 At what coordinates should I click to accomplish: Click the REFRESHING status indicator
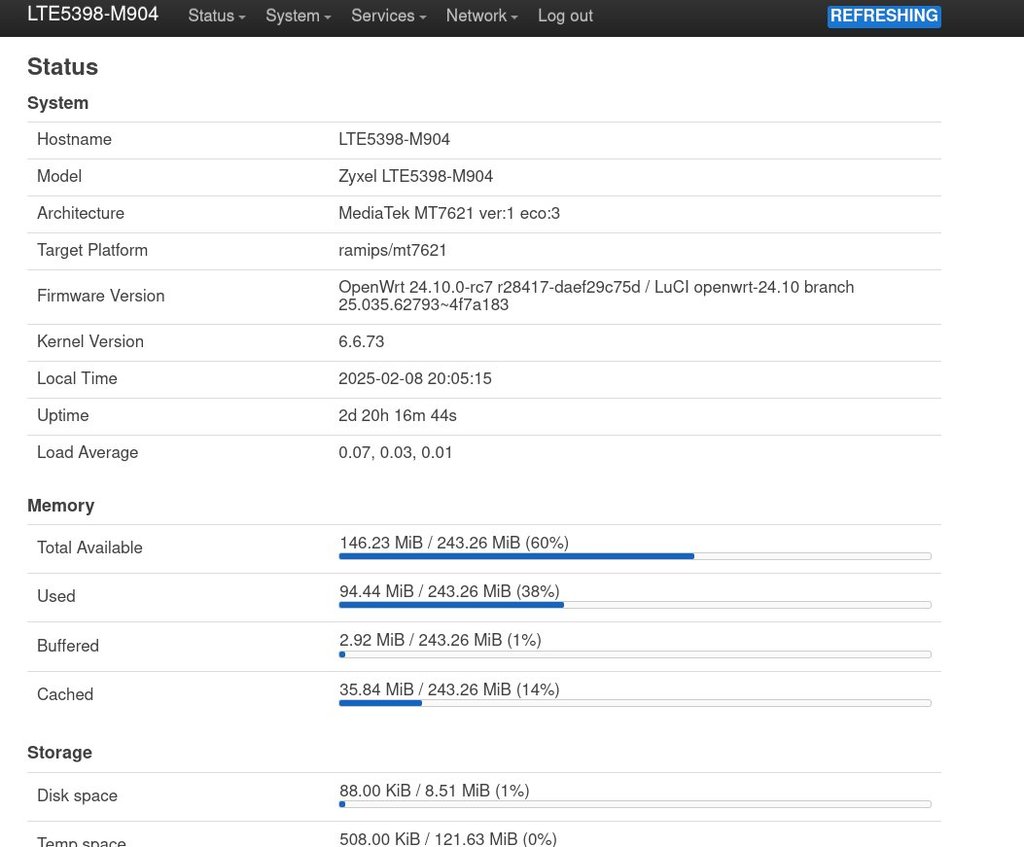click(x=884, y=16)
